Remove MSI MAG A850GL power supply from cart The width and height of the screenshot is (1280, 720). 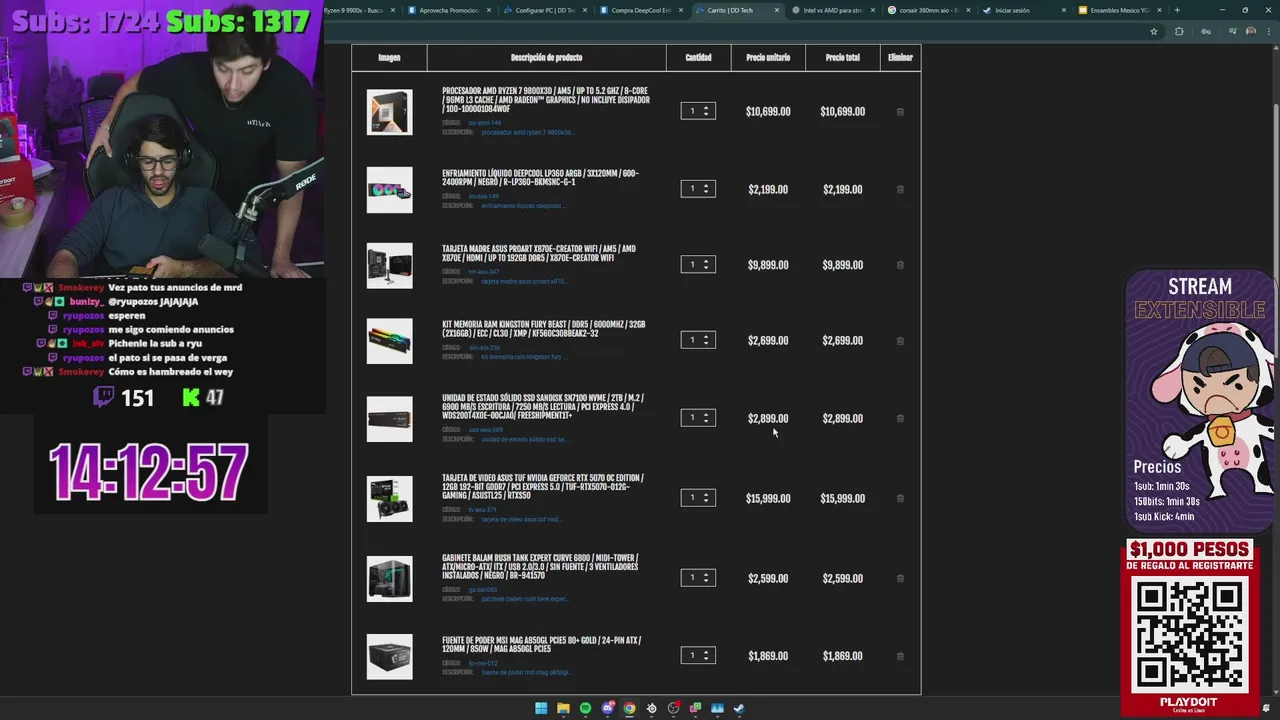[900, 656]
